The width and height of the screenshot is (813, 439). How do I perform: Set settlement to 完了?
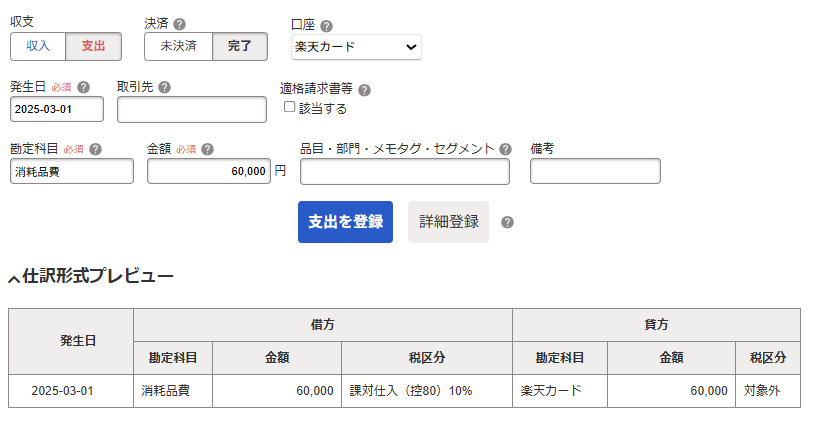pos(240,46)
